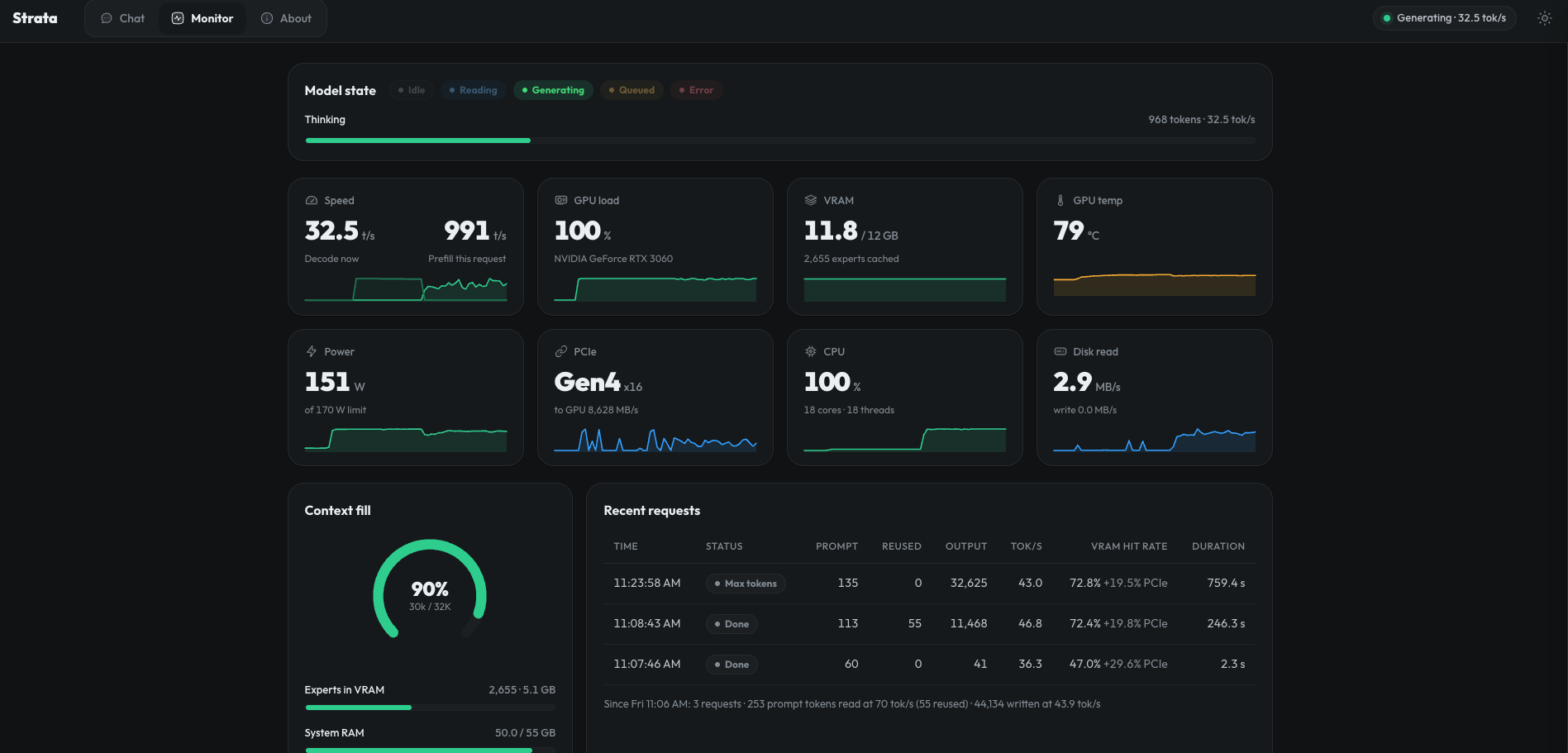The width and height of the screenshot is (1568, 753).
Task: Click the Chat speech bubble icon
Action: pos(107,18)
